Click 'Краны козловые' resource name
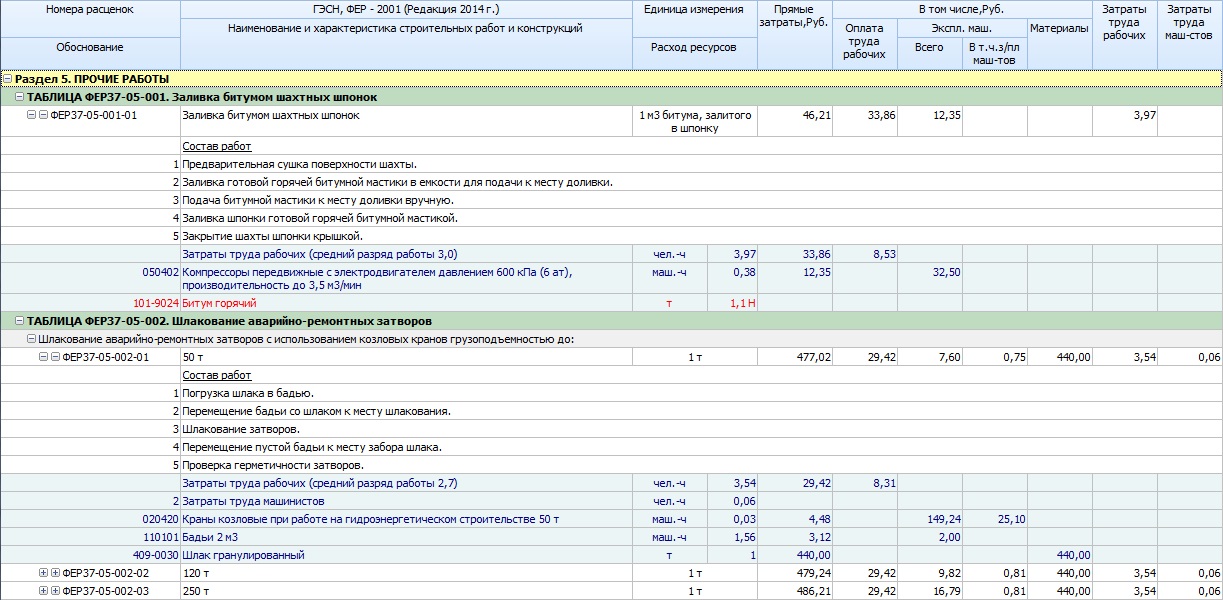 370,519
